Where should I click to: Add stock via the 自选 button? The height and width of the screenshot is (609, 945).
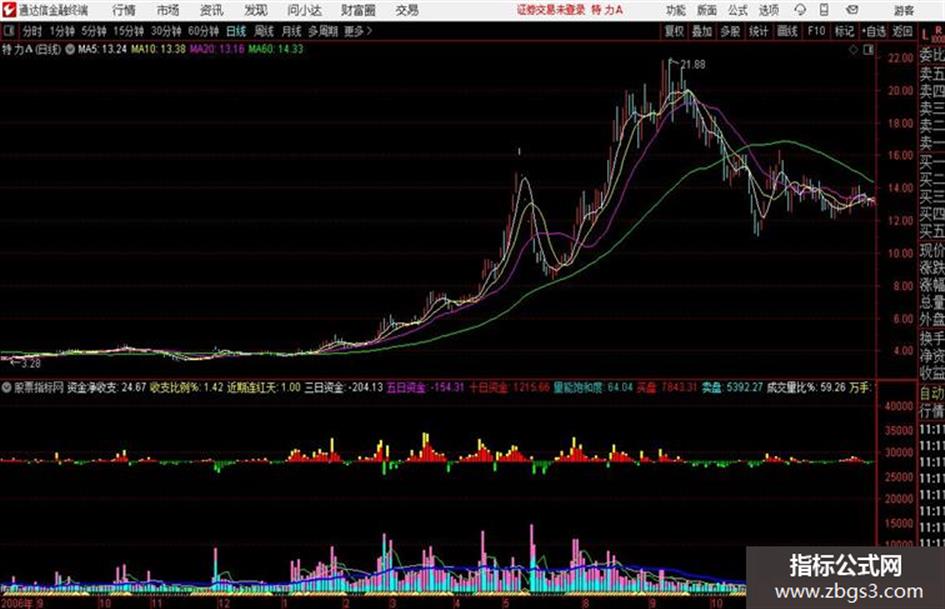(873, 31)
